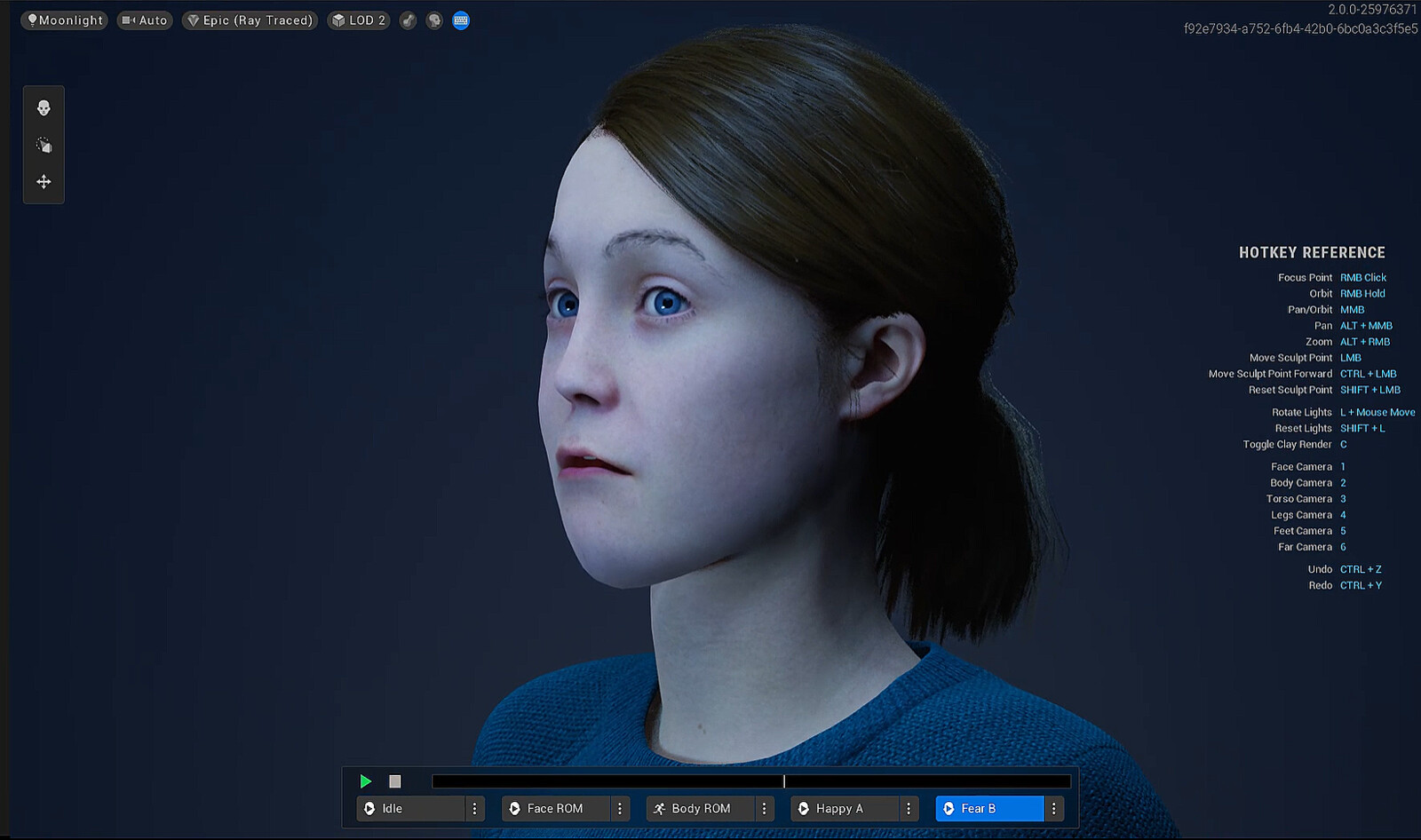Viewport: 1421px width, 840px height.
Task: Click the 'L + Mouse Move' hotkey text
Action: click(x=1377, y=412)
